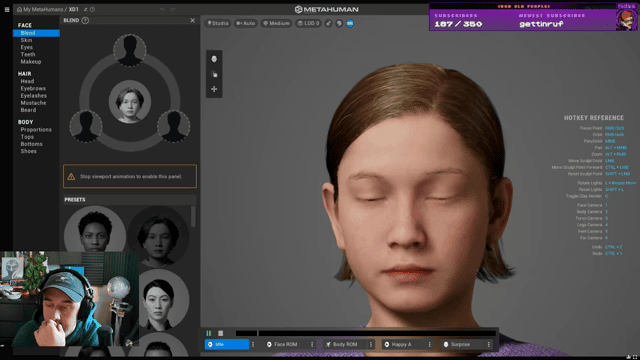
Task: Select the Body ROM animation
Action: (x=344, y=344)
